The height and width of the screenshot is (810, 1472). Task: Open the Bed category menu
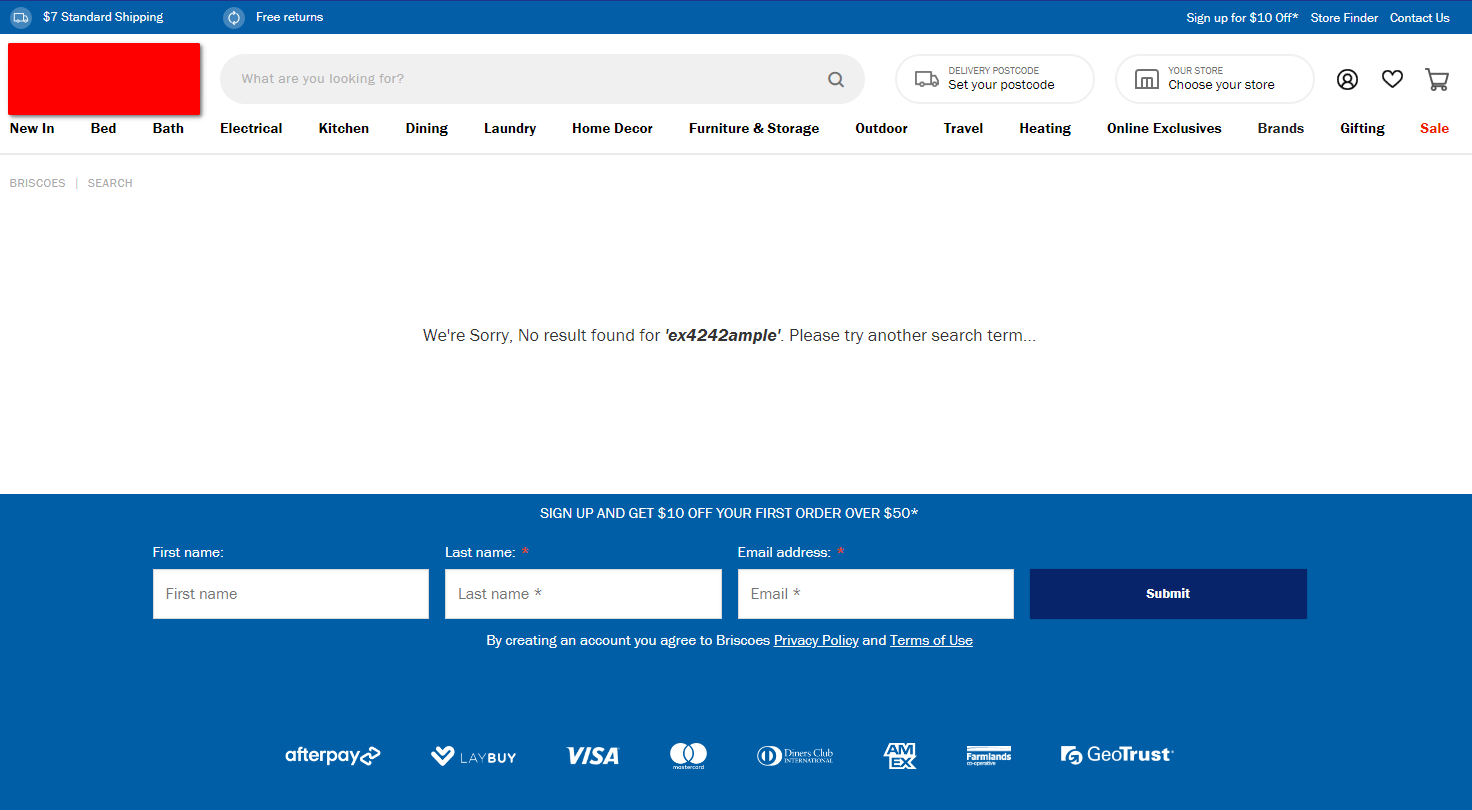click(x=103, y=128)
